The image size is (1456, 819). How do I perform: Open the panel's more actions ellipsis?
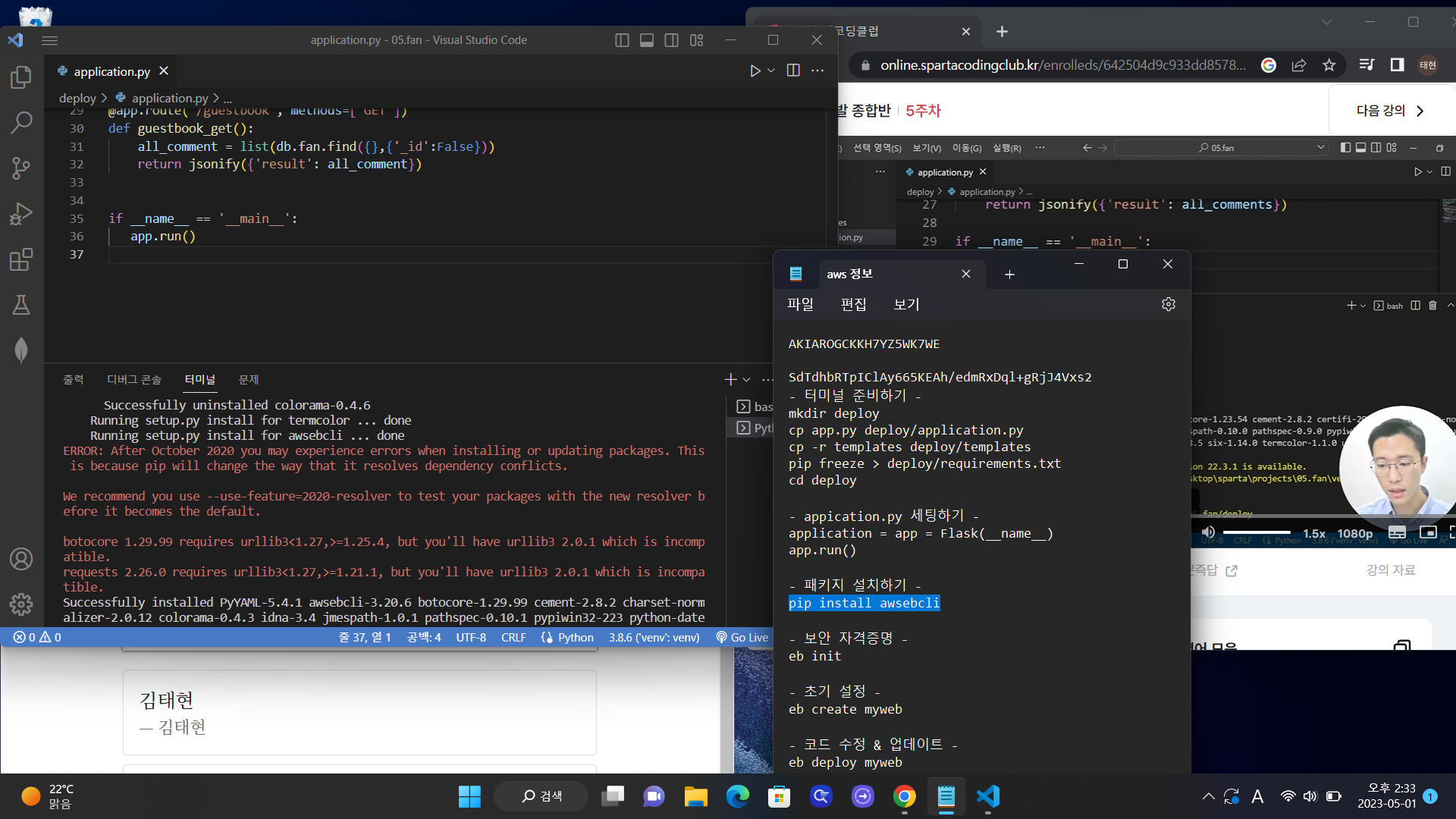767,379
